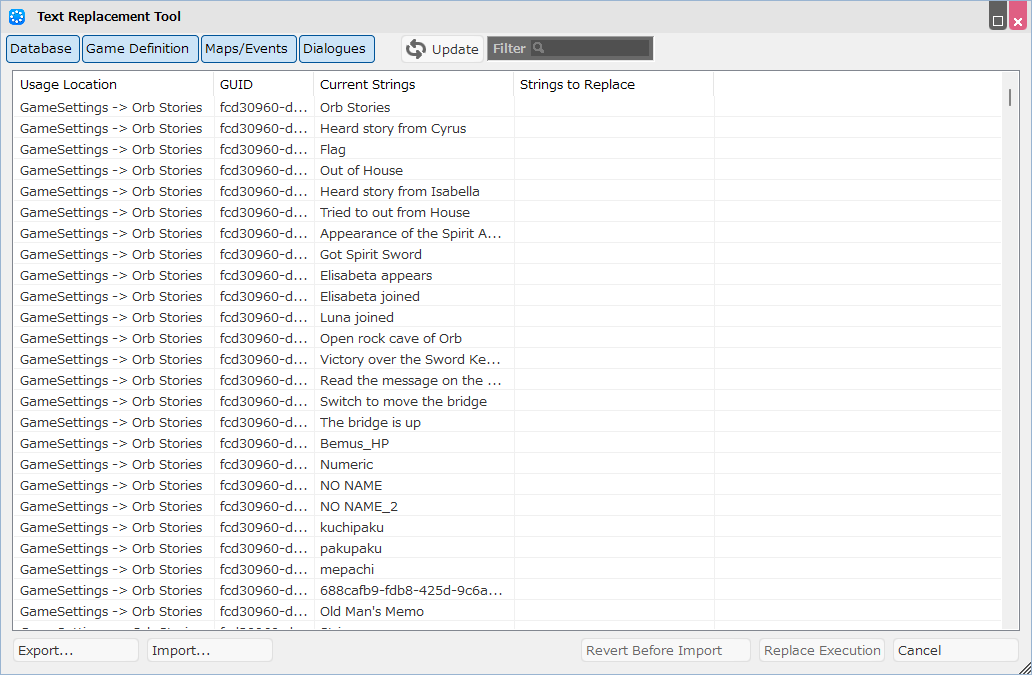Click the Import button

(208, 650)
